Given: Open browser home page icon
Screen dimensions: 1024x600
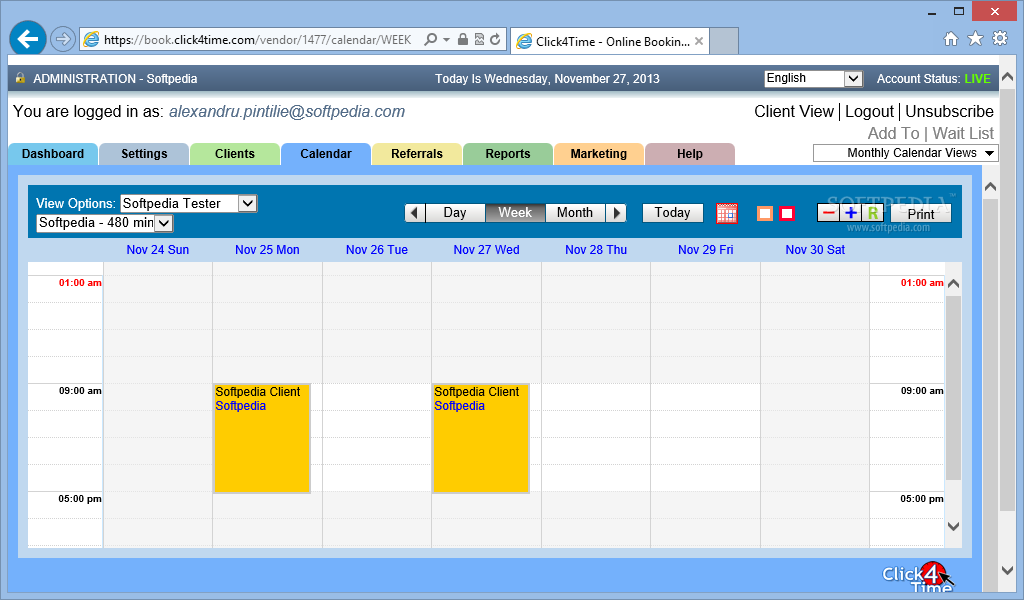Looking at the screenshot, I should 951,39.
